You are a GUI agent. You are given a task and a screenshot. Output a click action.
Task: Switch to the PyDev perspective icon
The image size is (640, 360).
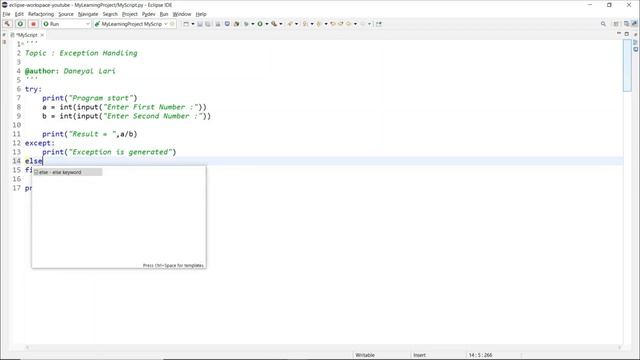pyautogui.click(x=634, y=24)
